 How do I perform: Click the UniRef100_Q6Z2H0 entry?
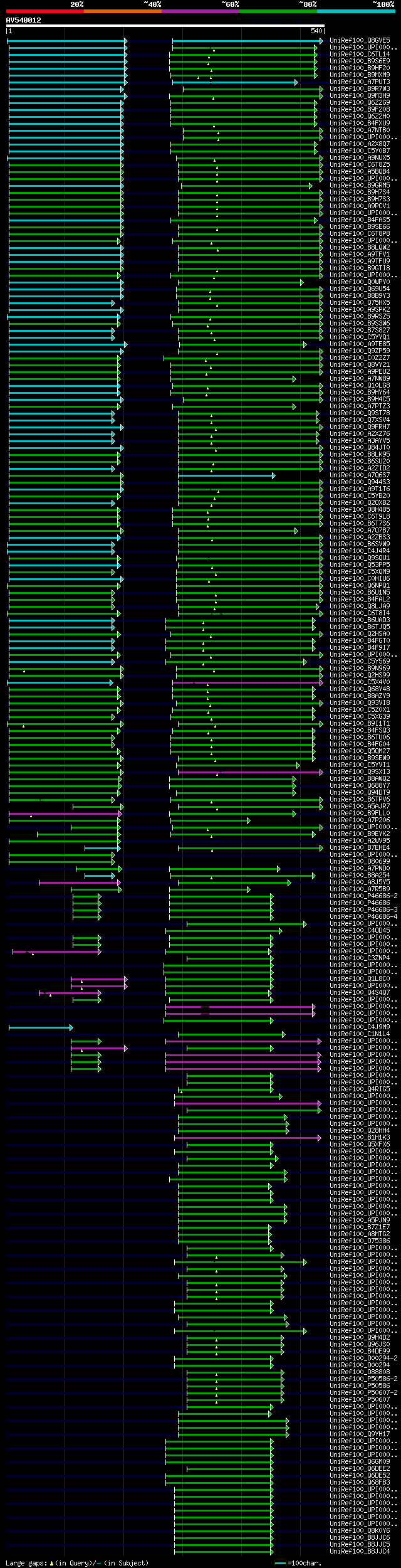click(x=360, y=116)
